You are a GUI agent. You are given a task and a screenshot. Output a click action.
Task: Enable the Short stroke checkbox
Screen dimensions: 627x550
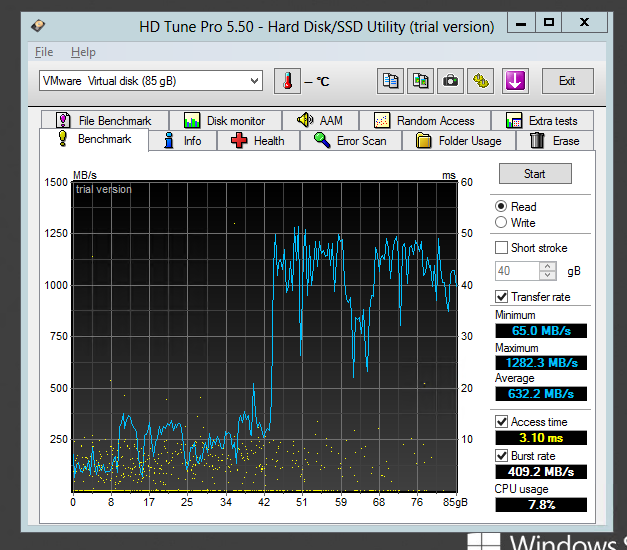501,248
